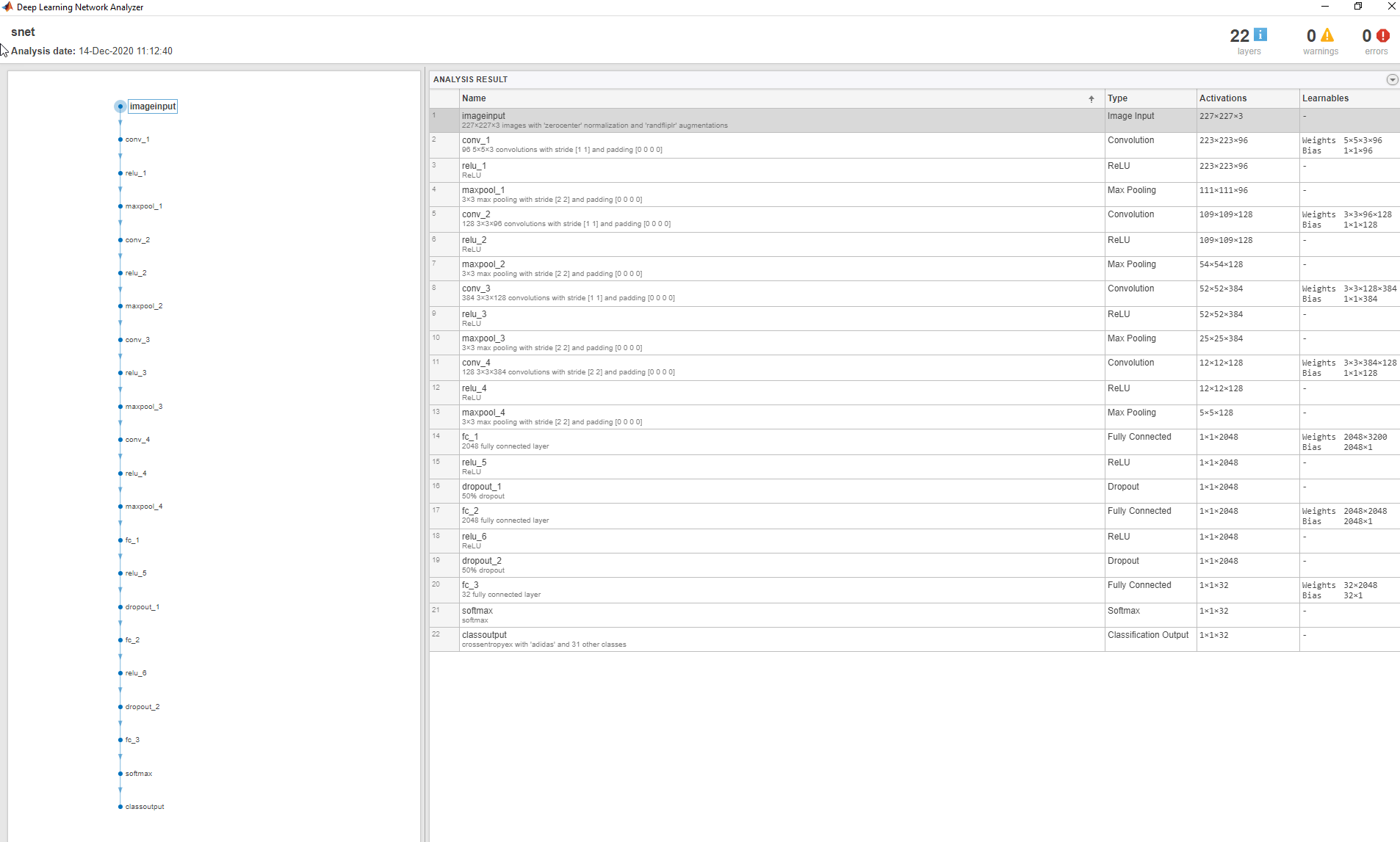The height and width of the screenshot is (842, 1400).
Task: Click the 2048×3200 weights value for fc_1
Action: [1365, 437]
